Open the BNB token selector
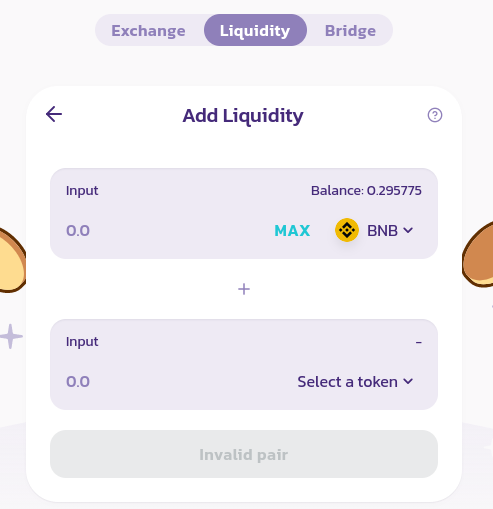Screen dimensions: 493x509 [374, 230]
